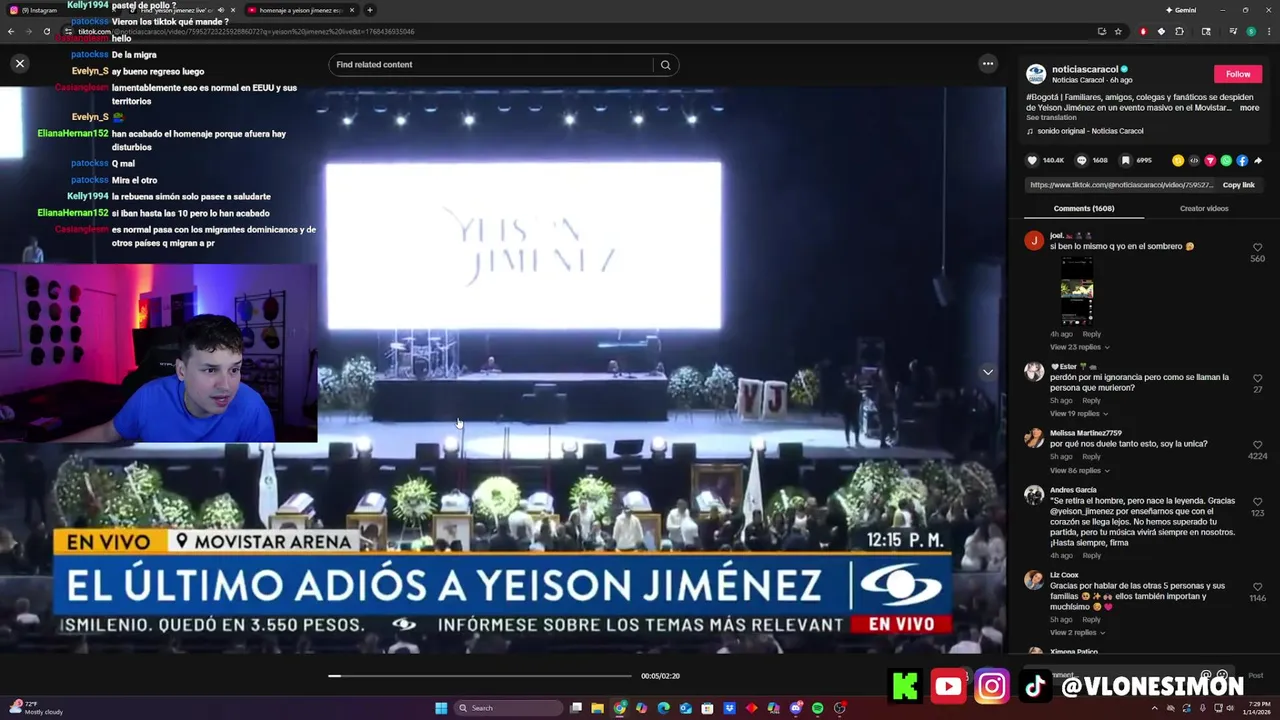Image resolution: width=1280 pixels, height=720 pixels.
Task: Click the yellow repost icon
Action: pyautogui.click(x=1178, y=160)
